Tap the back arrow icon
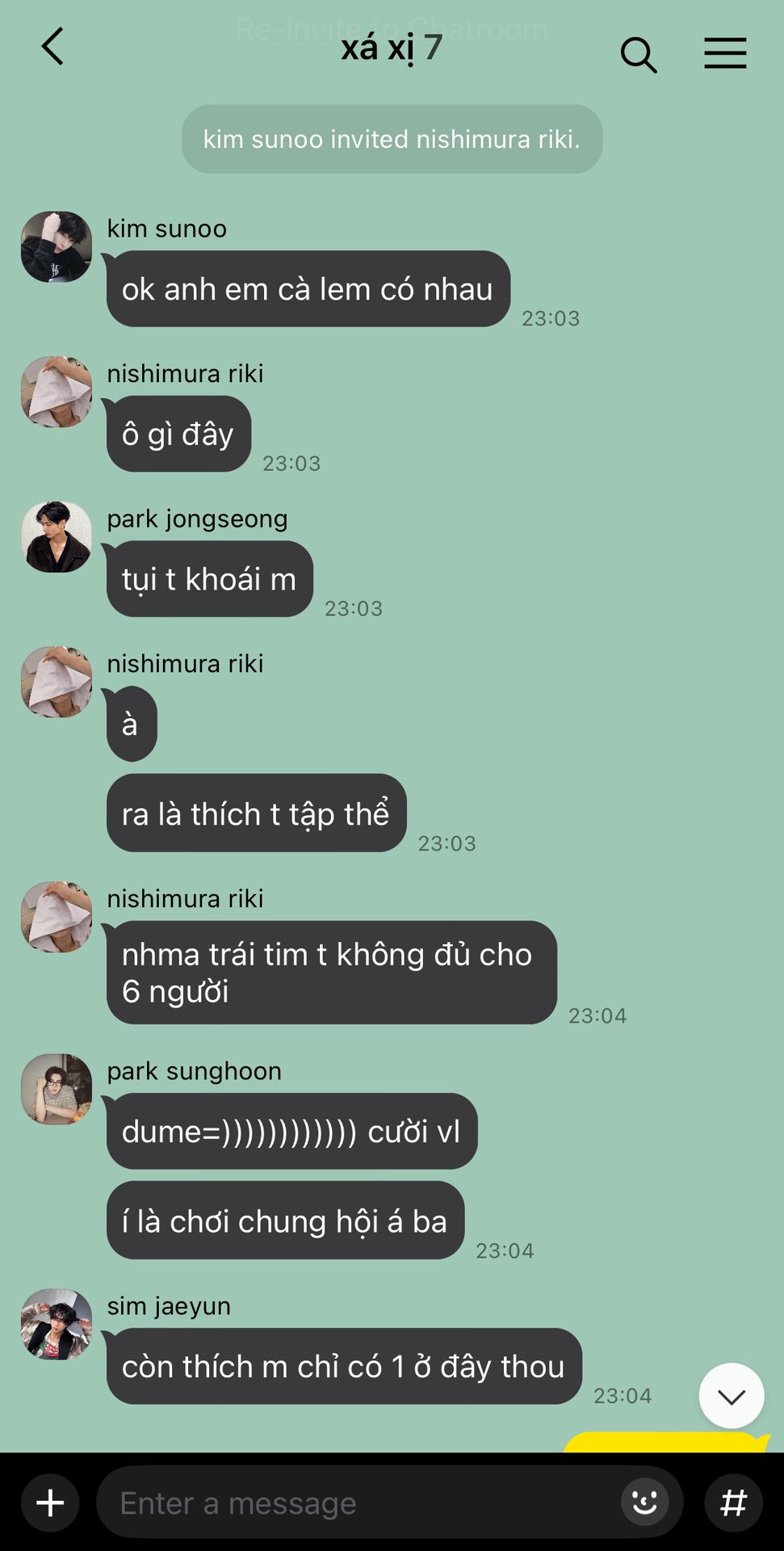The width and height of the screenshot is (784, 1551). tap(52, 47)
